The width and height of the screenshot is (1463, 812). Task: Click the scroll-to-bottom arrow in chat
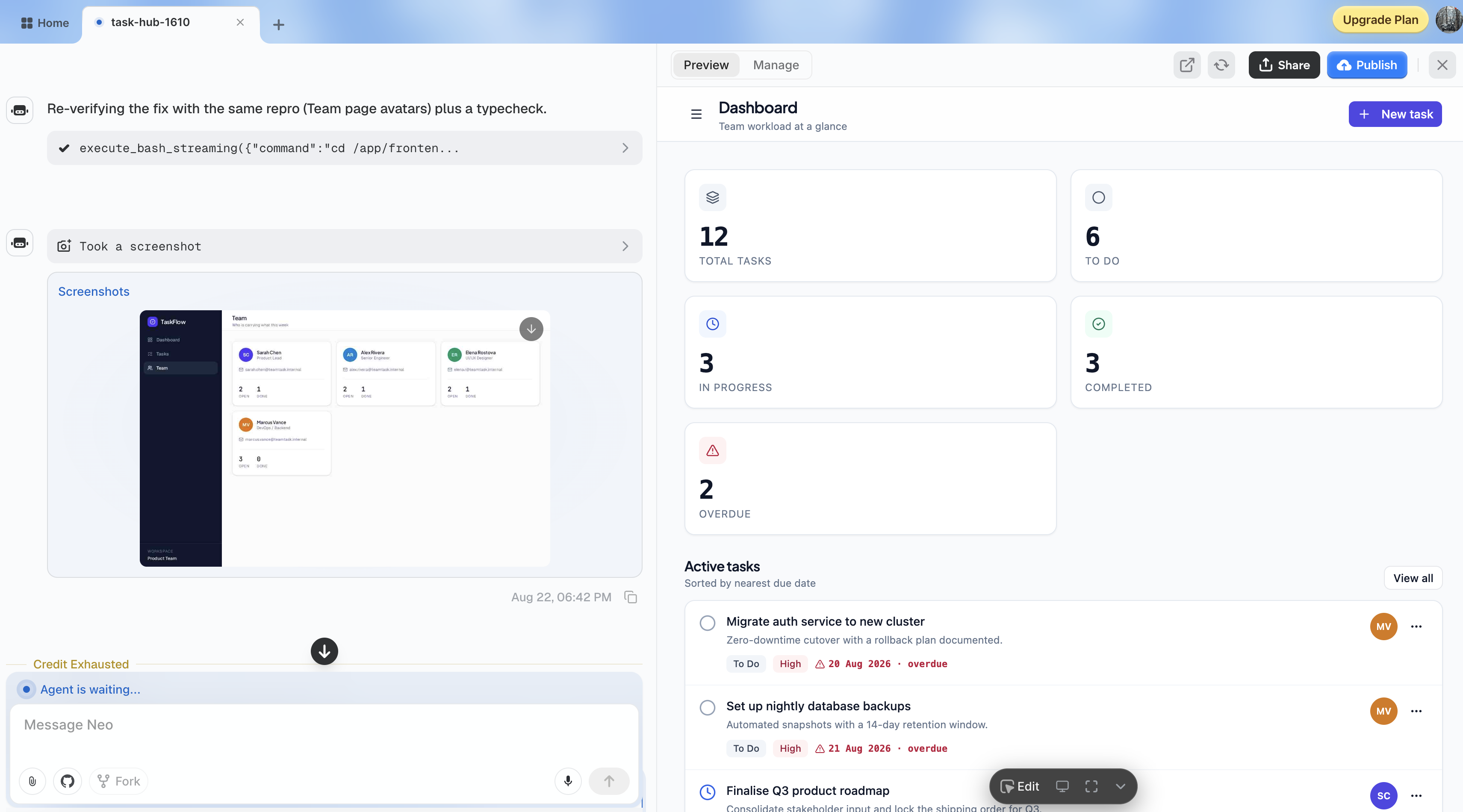[324, 651]
